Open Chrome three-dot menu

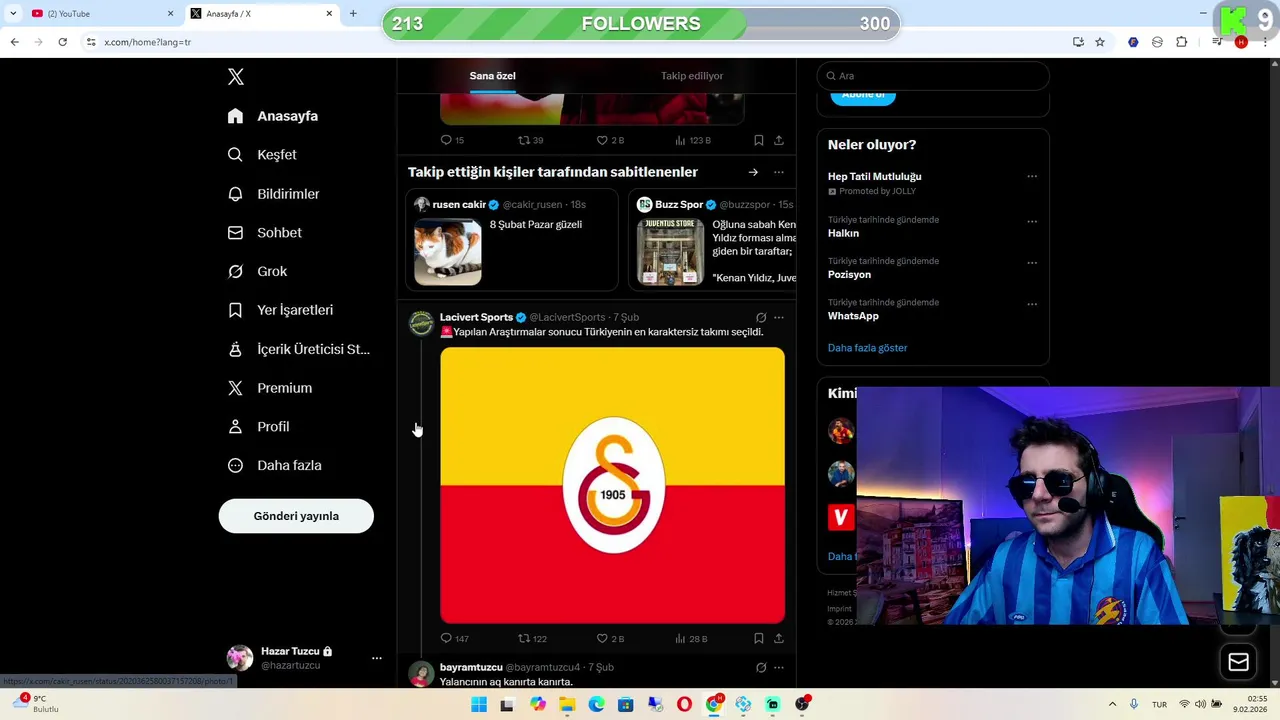tap(1266, 42)
